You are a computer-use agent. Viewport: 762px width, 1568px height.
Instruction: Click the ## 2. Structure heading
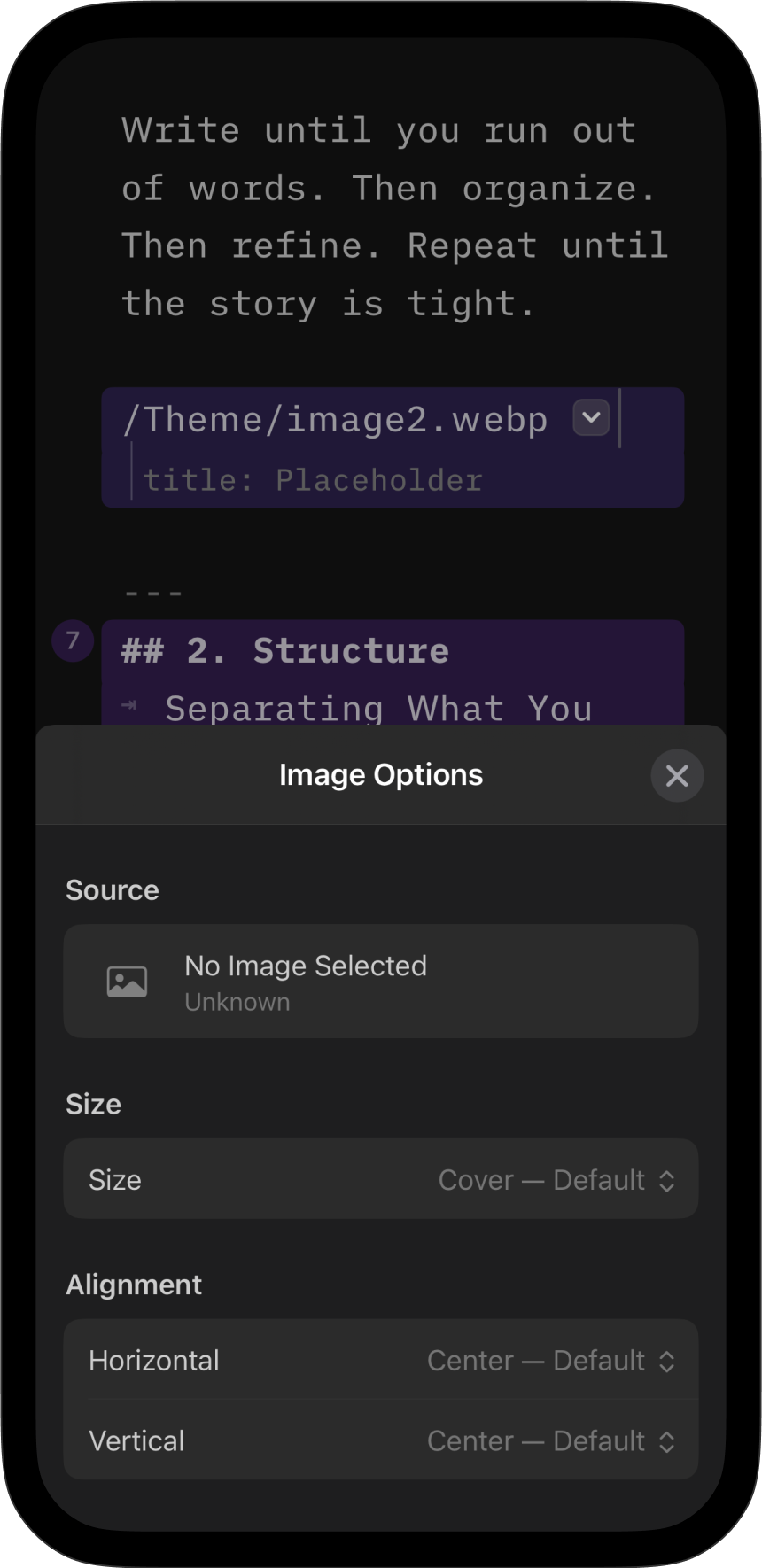pyautogui.click(x=285, y=651)
